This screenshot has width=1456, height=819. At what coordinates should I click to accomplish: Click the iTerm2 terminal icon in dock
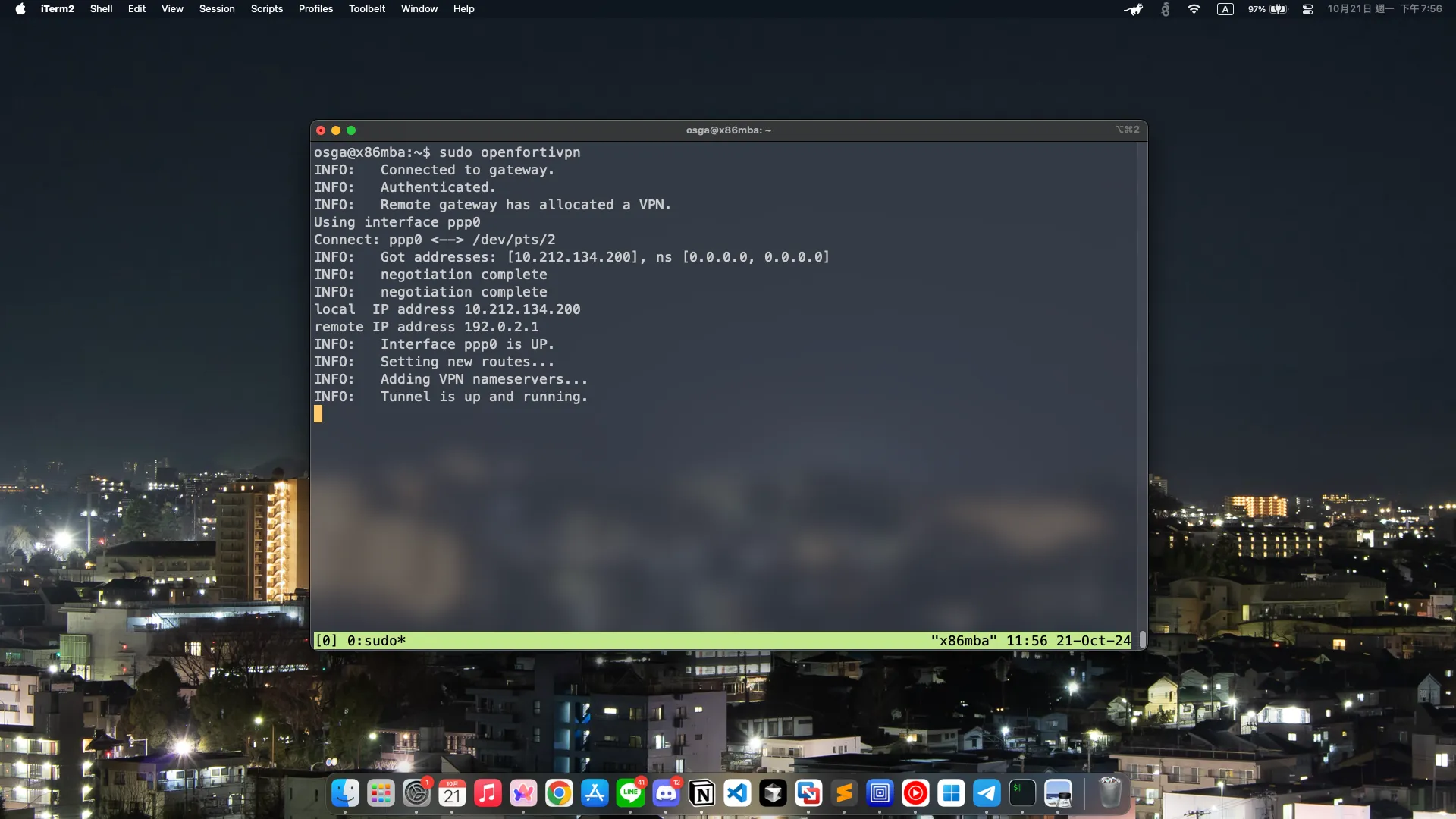pos(1022,794)
